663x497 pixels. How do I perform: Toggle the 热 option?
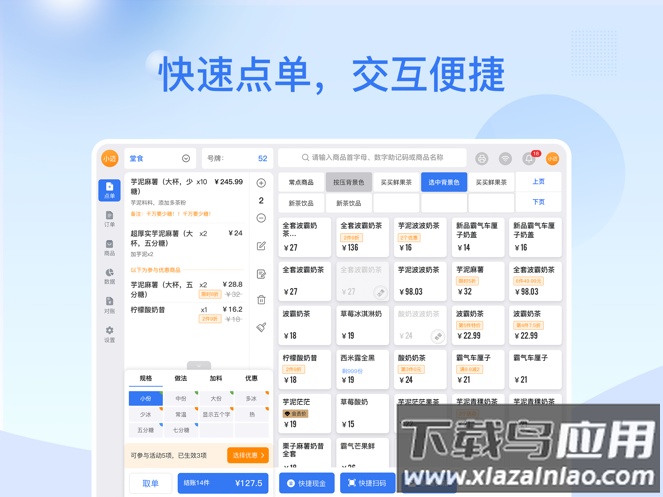(x=252, y=415)
